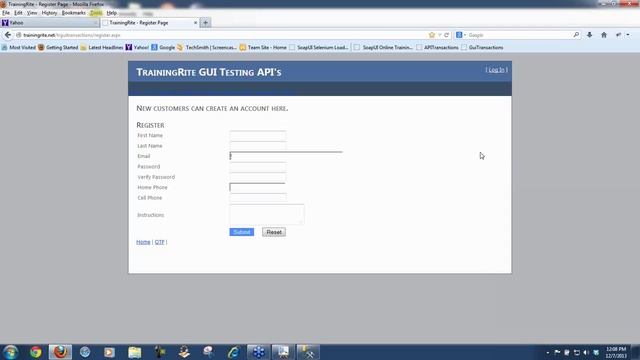Switch to the Yahoo tab
This screenshot has width=640, height=360.
point(49,23)
